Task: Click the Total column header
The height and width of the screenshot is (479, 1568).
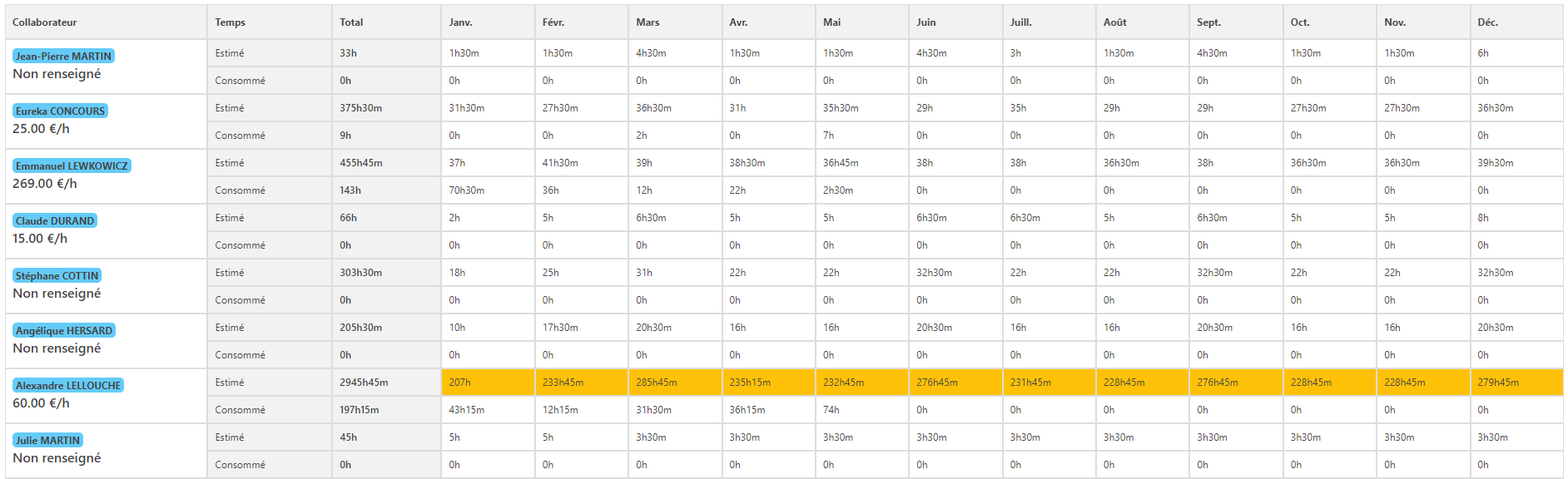Action: pyautogui.click(x=386, y=22)
